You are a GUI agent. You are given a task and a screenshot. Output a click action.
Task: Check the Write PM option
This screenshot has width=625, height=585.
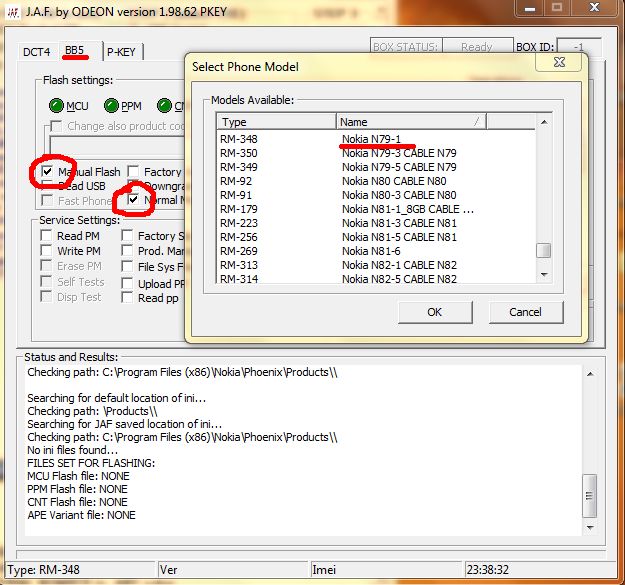coord(48,251)
